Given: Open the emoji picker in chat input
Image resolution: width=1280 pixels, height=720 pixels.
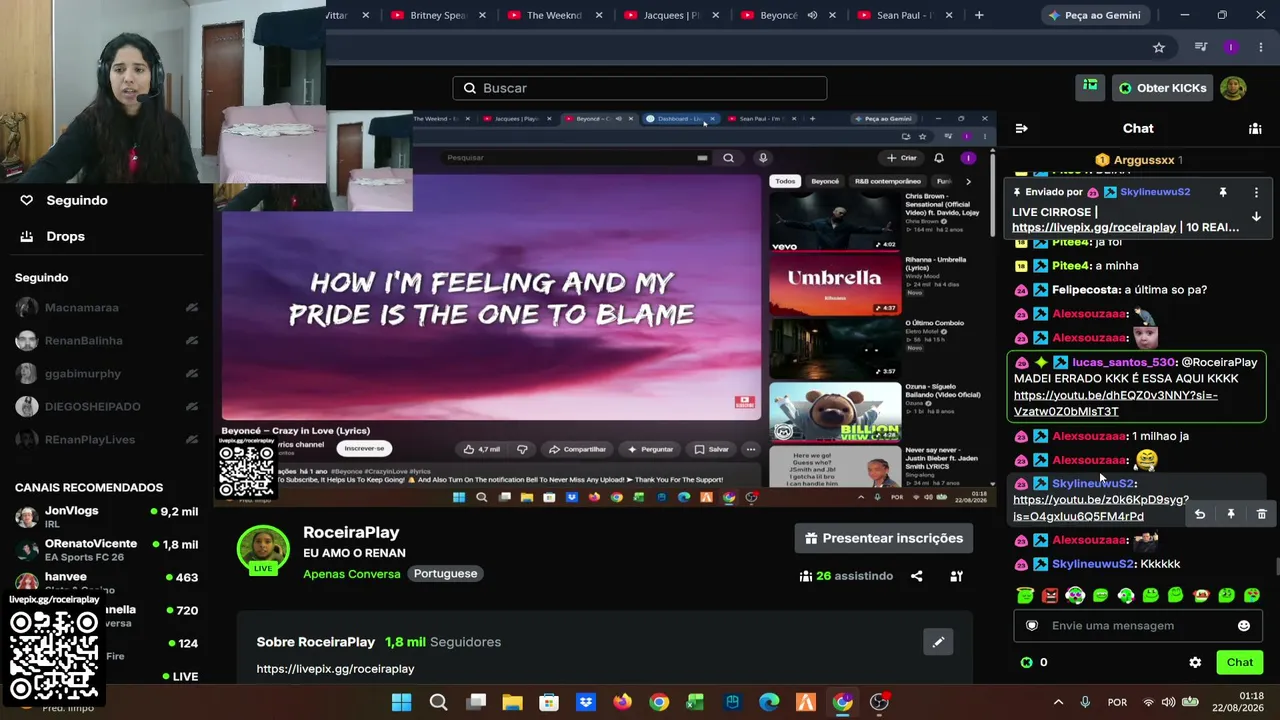Looking at the screenshot, I should click(1244, 626).
